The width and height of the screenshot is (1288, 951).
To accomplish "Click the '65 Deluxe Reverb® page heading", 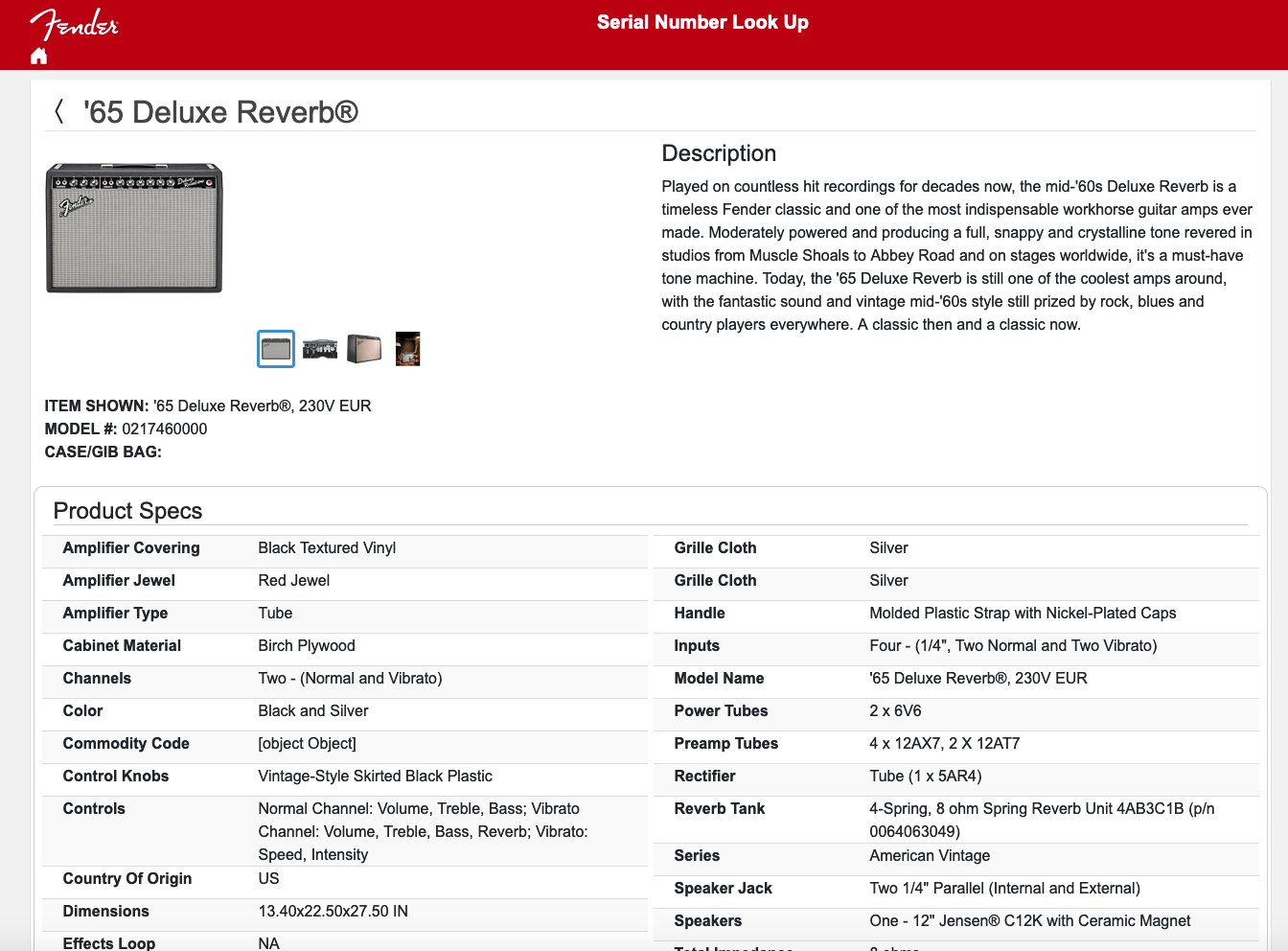I will click(x=220, y=112).
